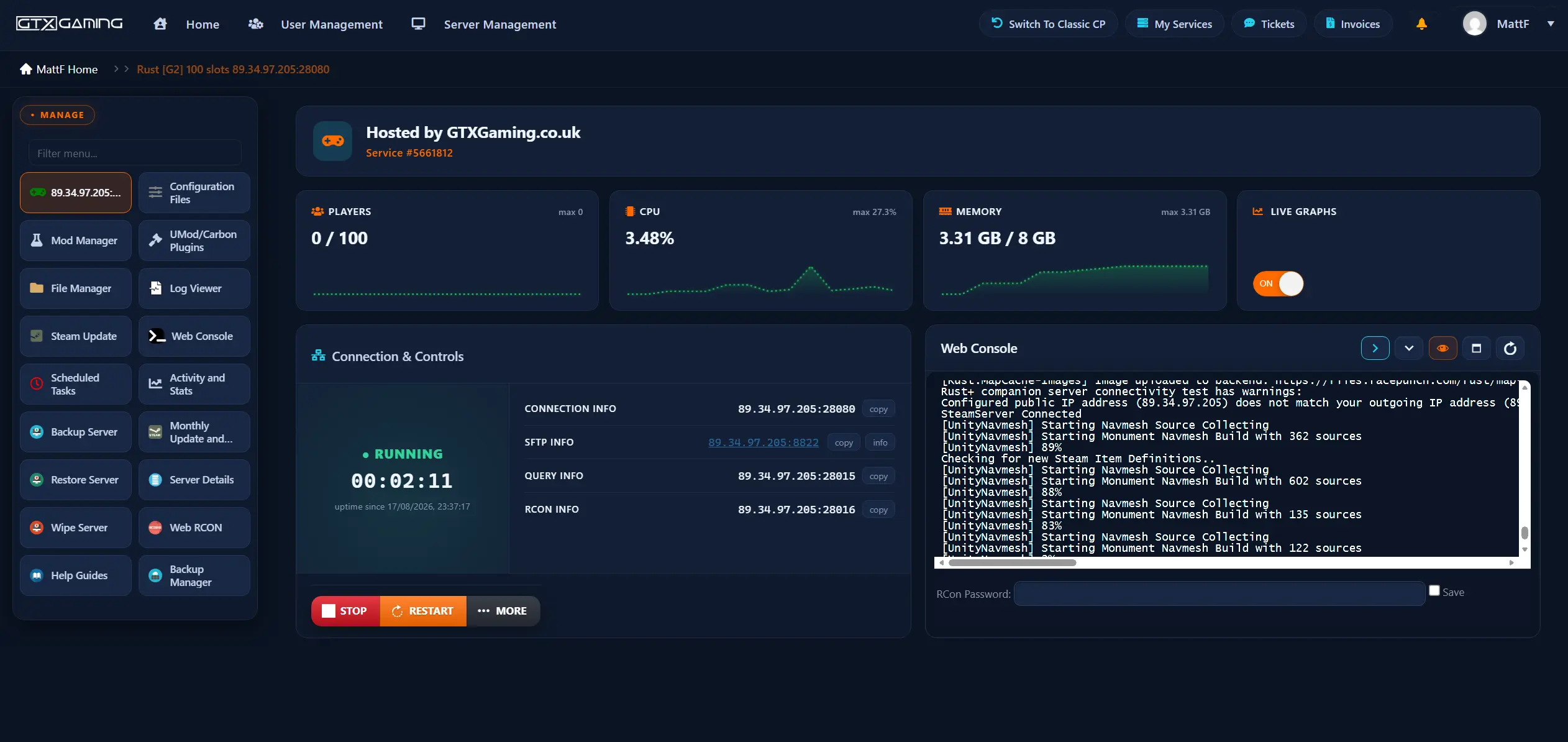Click the CPU usage graph
Viewport: 1568px width, 742px height.
pyautogui.click(x=760, y=280)
